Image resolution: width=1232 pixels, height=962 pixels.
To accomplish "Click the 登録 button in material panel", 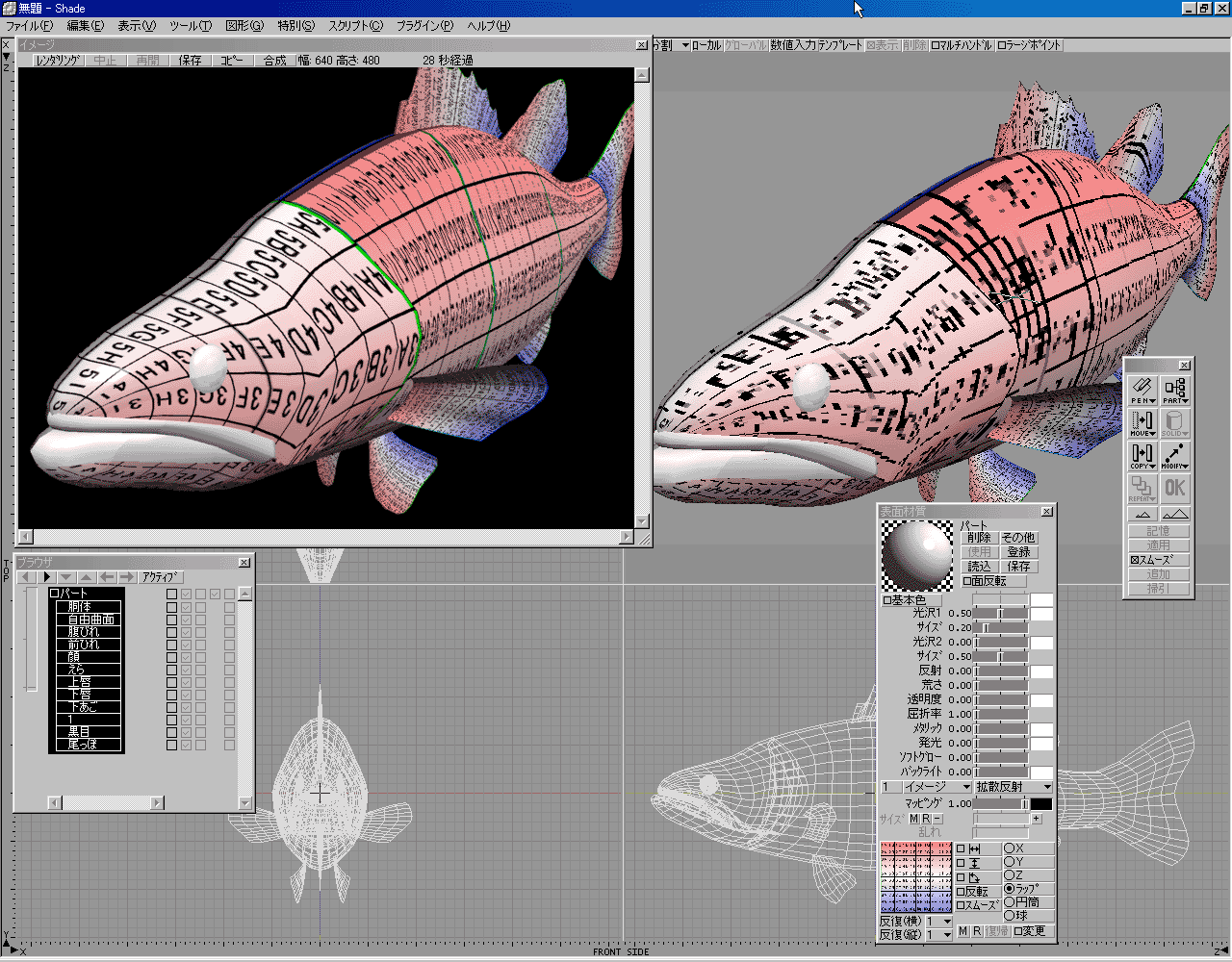I will 1018,552.
